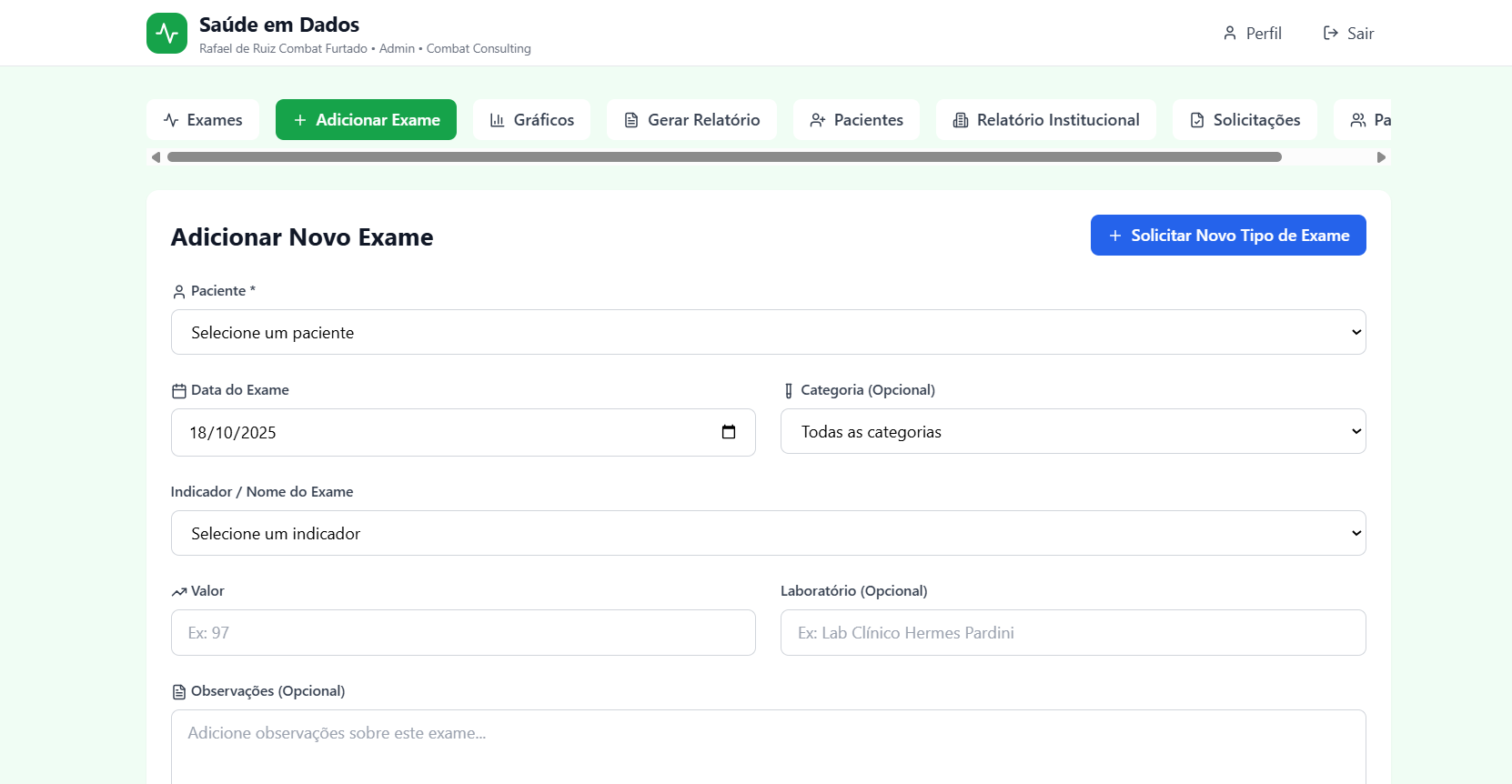Focus the Valor input field
The image size is (1512, 784).
coord(463,633)
